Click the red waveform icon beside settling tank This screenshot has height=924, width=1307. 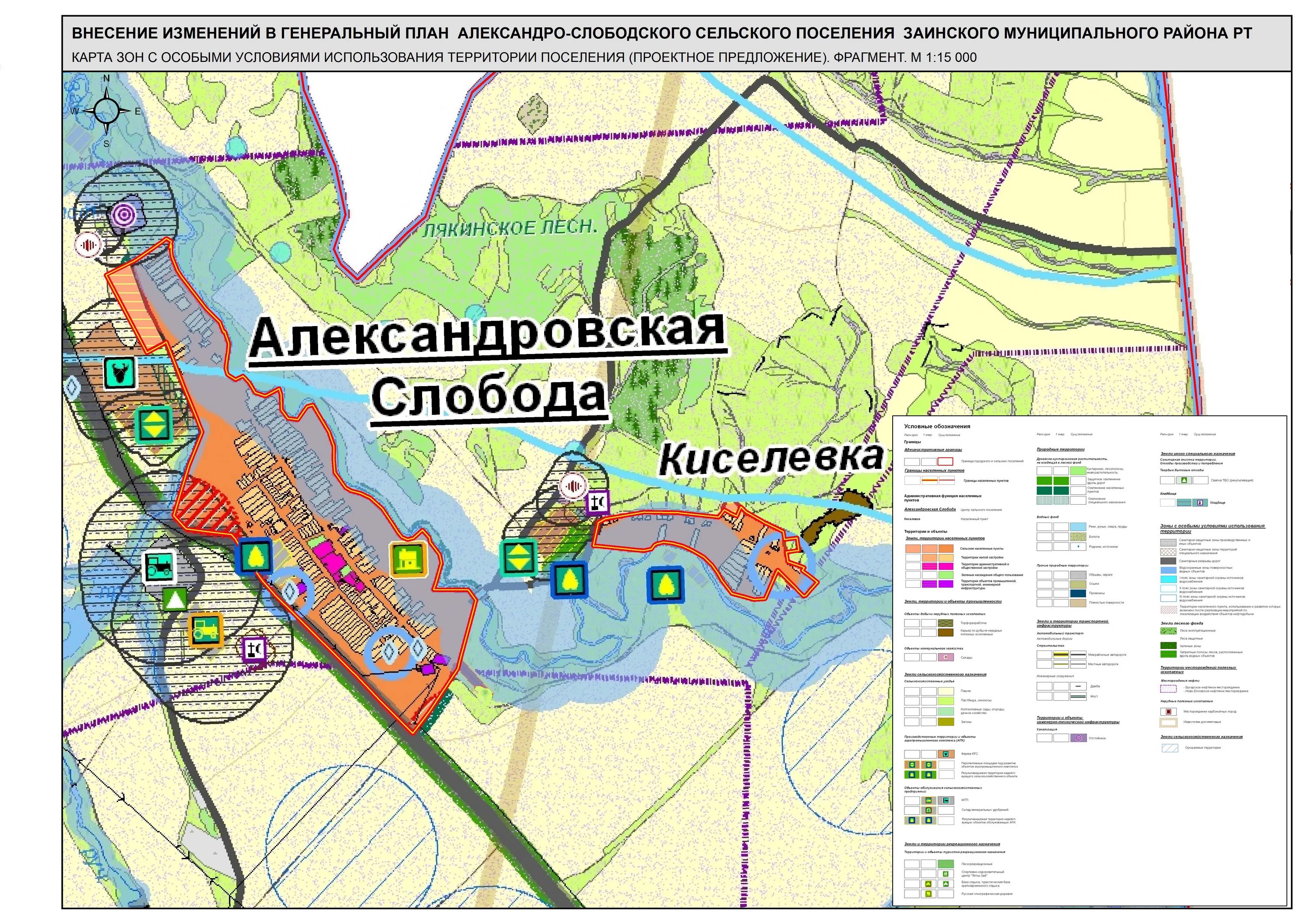point(88,245)
